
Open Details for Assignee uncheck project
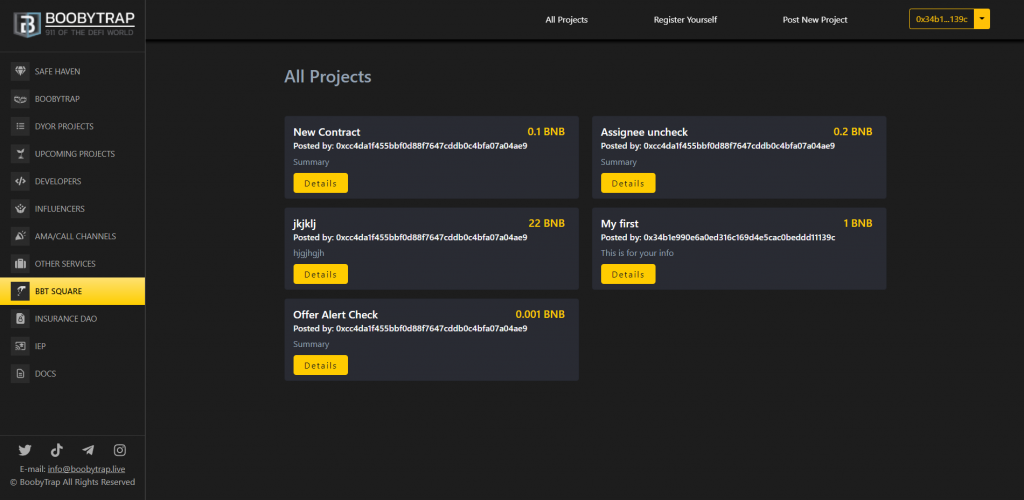[x=628, y=183]
